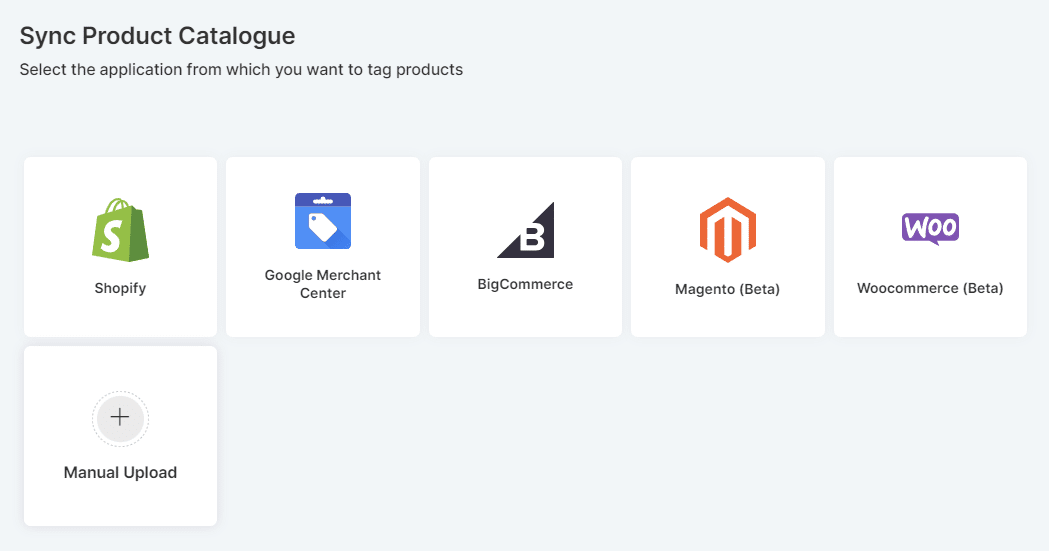Click the green Shopify bag logo
Screen dimensions: 1049x551
click(120, 230)
